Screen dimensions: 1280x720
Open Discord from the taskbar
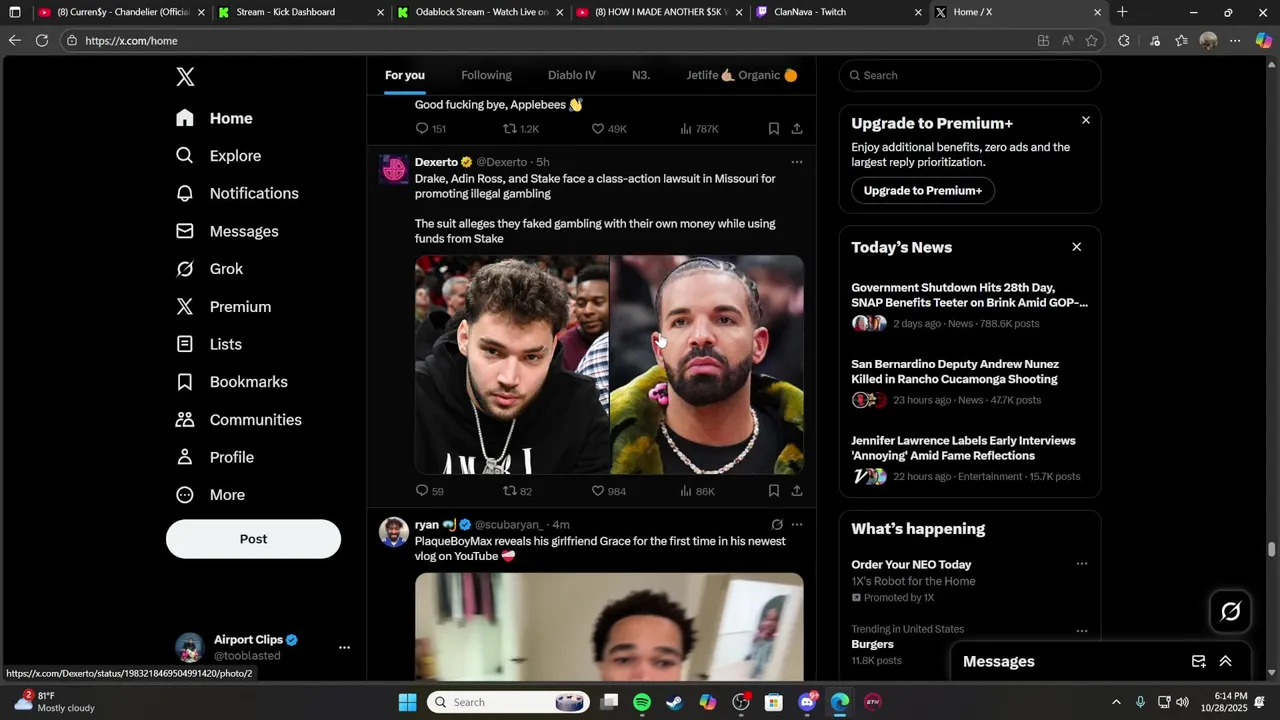click(x=807, y=702)
